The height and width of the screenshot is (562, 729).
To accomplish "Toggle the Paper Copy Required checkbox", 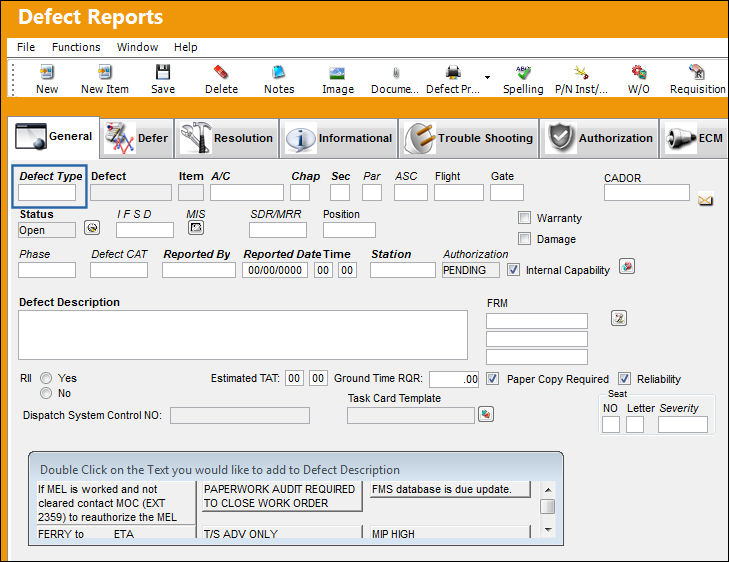I will tap(492, 378).
